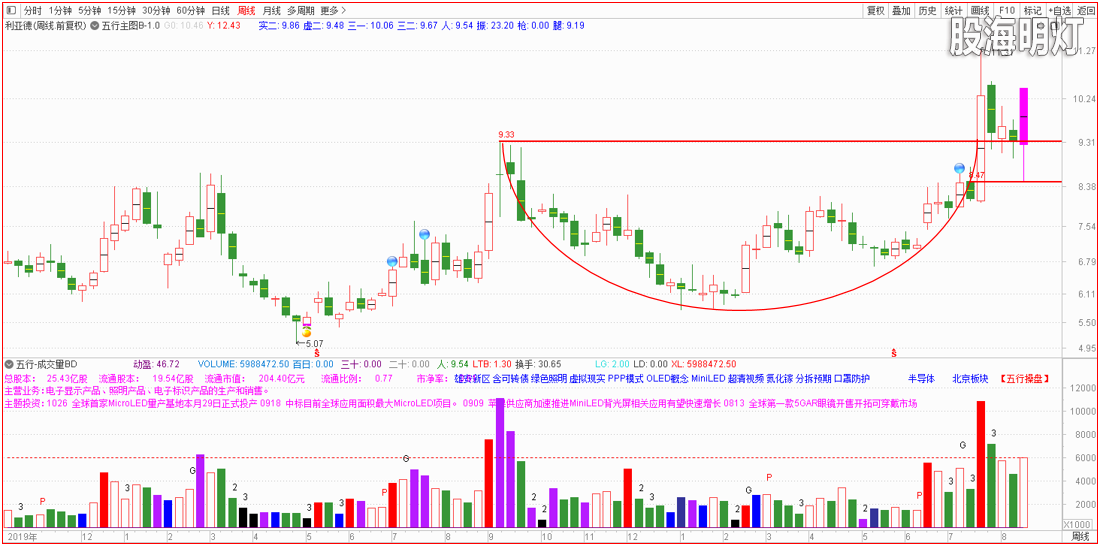
Task: Click 返回 to go back
Action: coord(1085,11)
